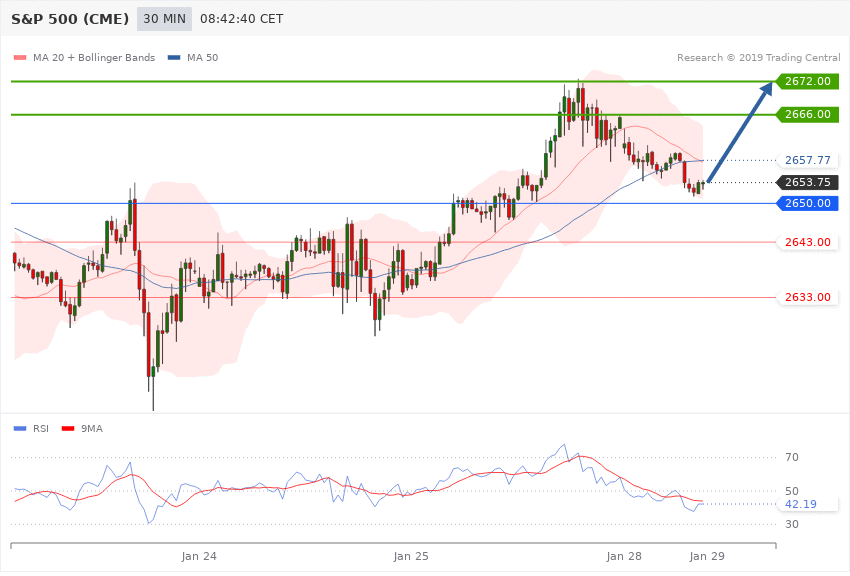This screenshot has height=576, width=850.
Task: Click the 42.19 RSI value label
Action: 808,504
